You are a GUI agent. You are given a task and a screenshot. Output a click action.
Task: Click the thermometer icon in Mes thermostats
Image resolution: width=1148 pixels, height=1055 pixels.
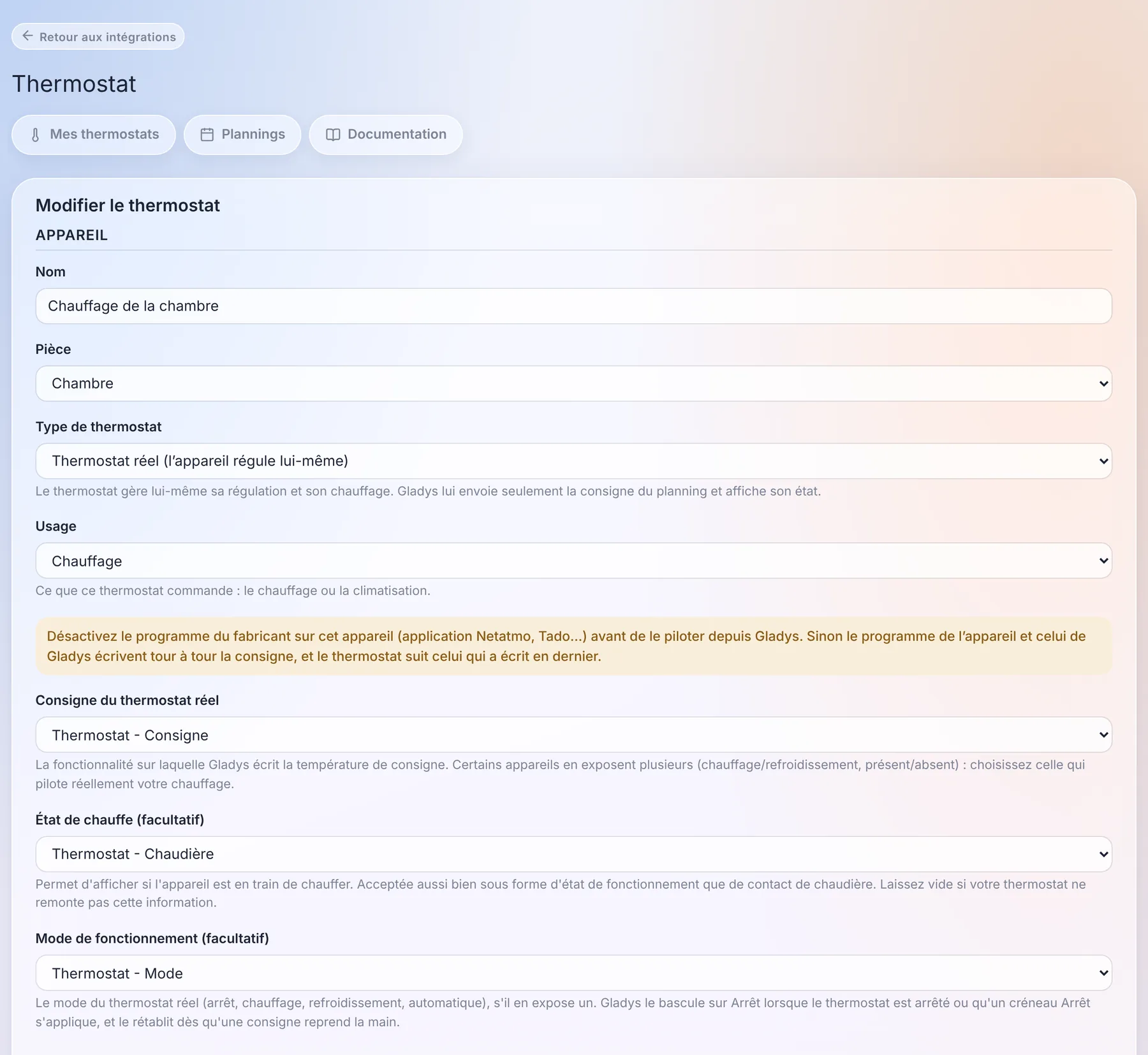(36, 135)
